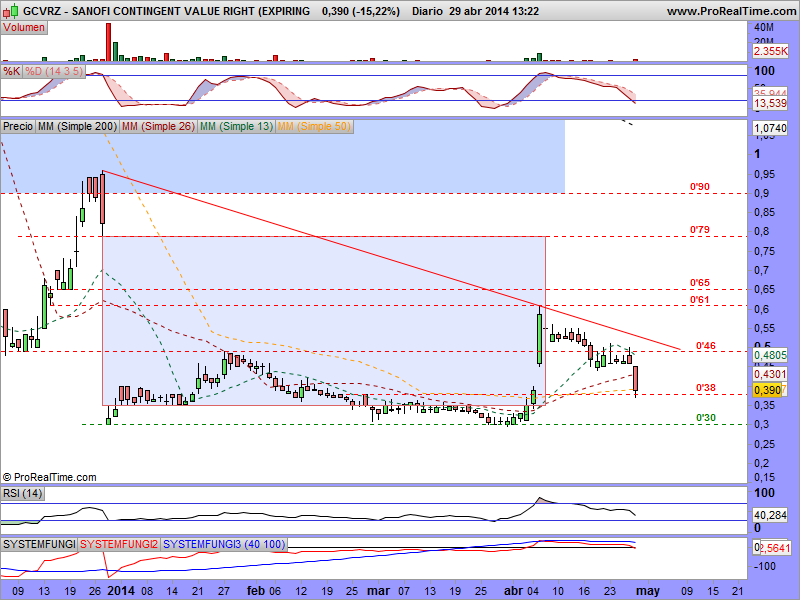Click the abr marker on date axis
This screenshot has width=800, height=600.
click(x=513, y=591)
